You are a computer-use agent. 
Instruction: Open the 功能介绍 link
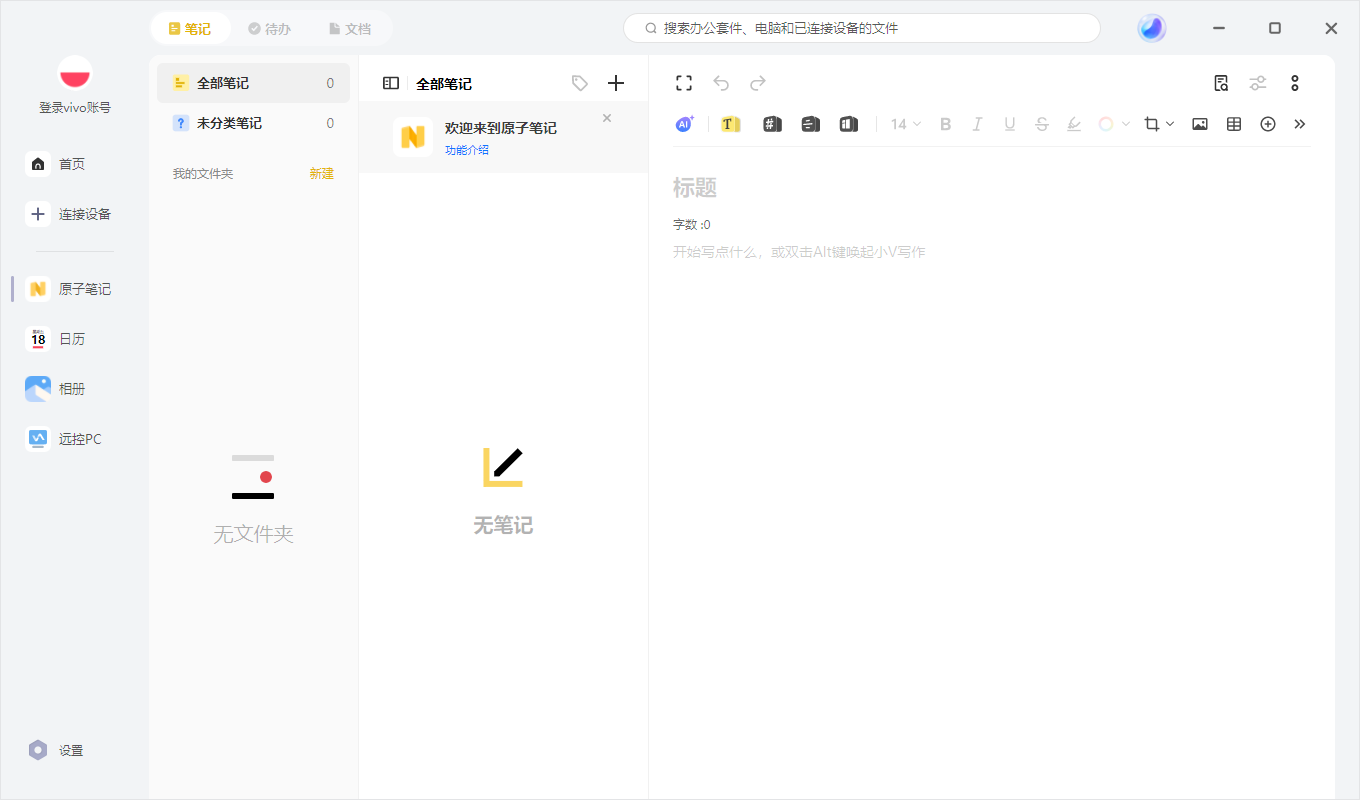(467, 150)
